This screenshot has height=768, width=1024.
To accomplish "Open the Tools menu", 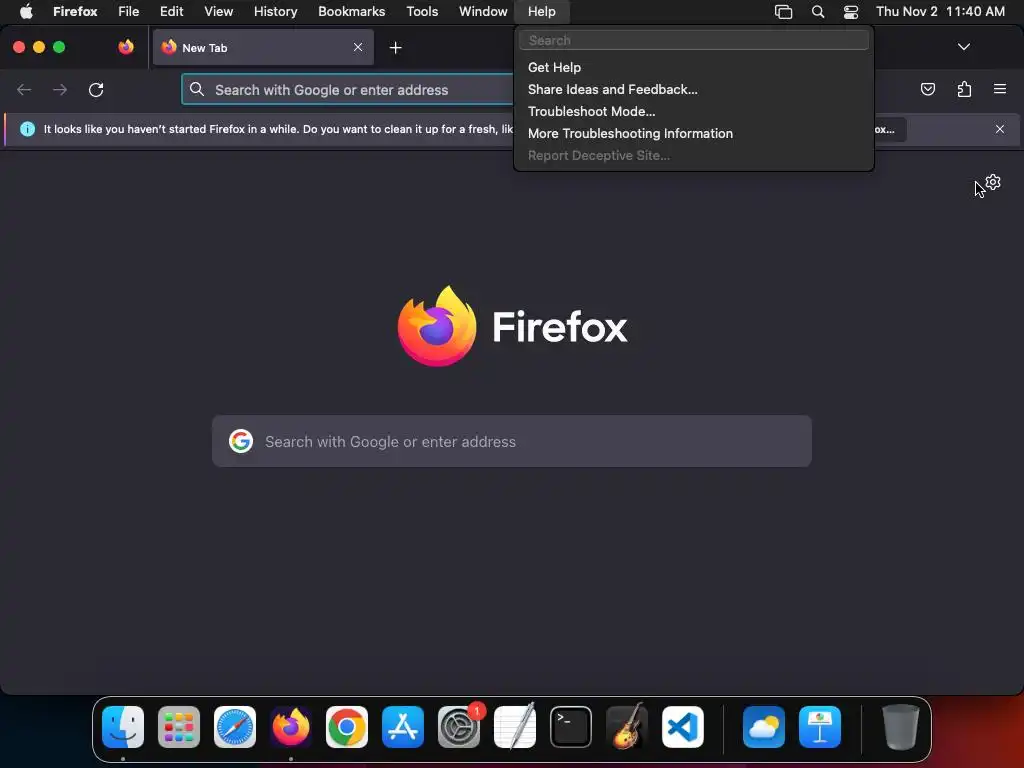I will click(x=422, y=12).
